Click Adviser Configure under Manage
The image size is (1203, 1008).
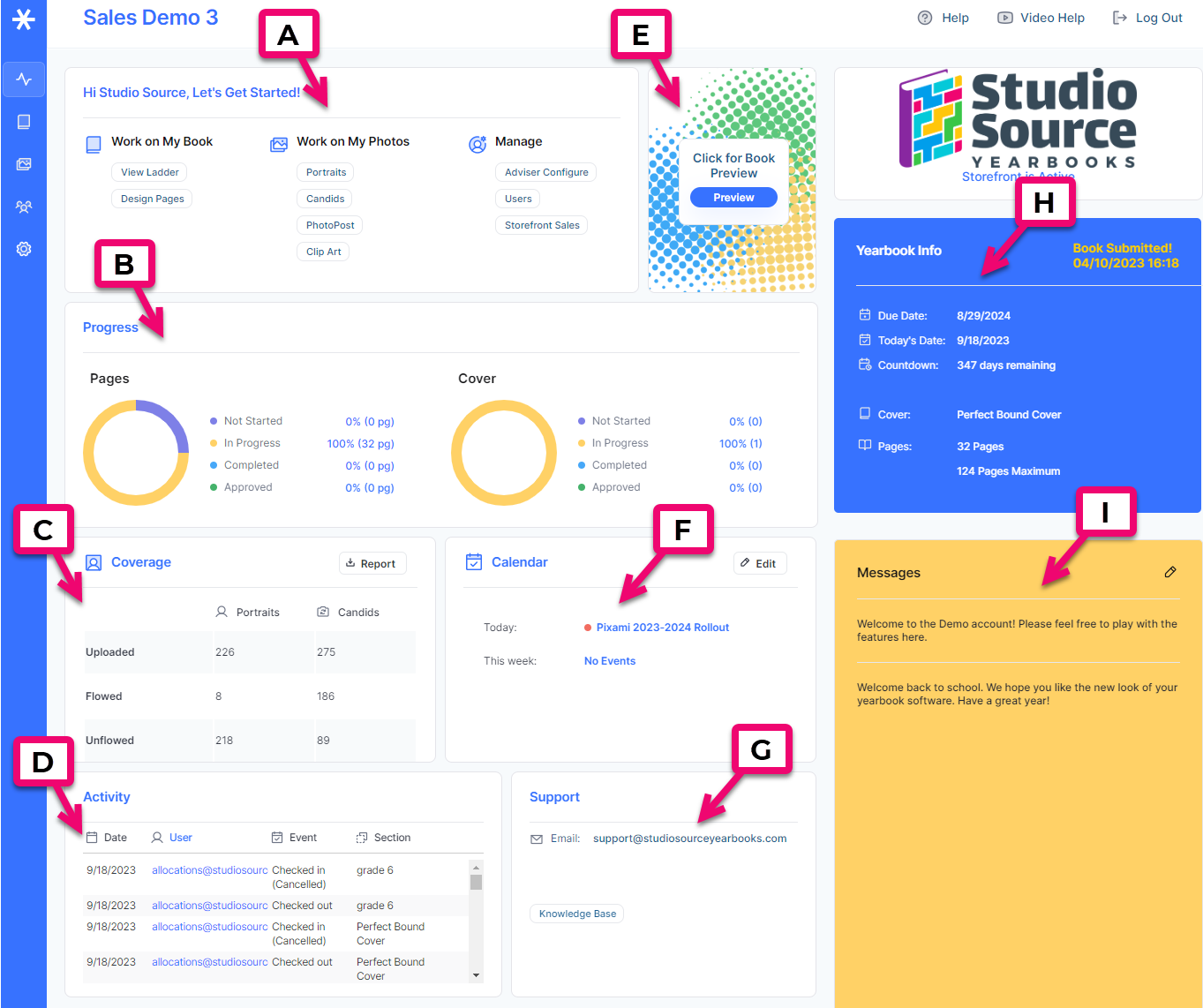(545, 172)
